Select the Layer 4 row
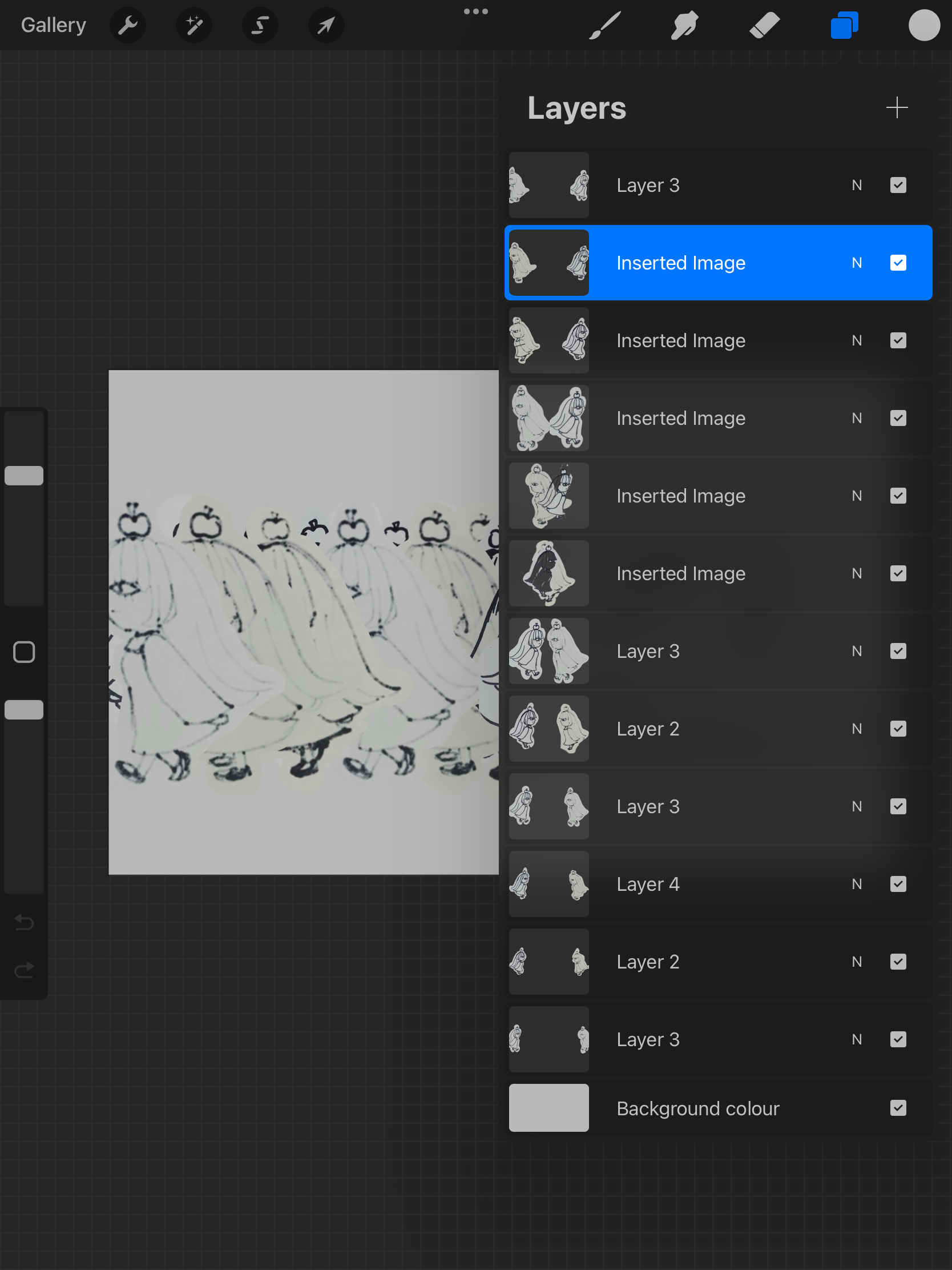This screenshot has height=1270, width=952. click(719, 884)
